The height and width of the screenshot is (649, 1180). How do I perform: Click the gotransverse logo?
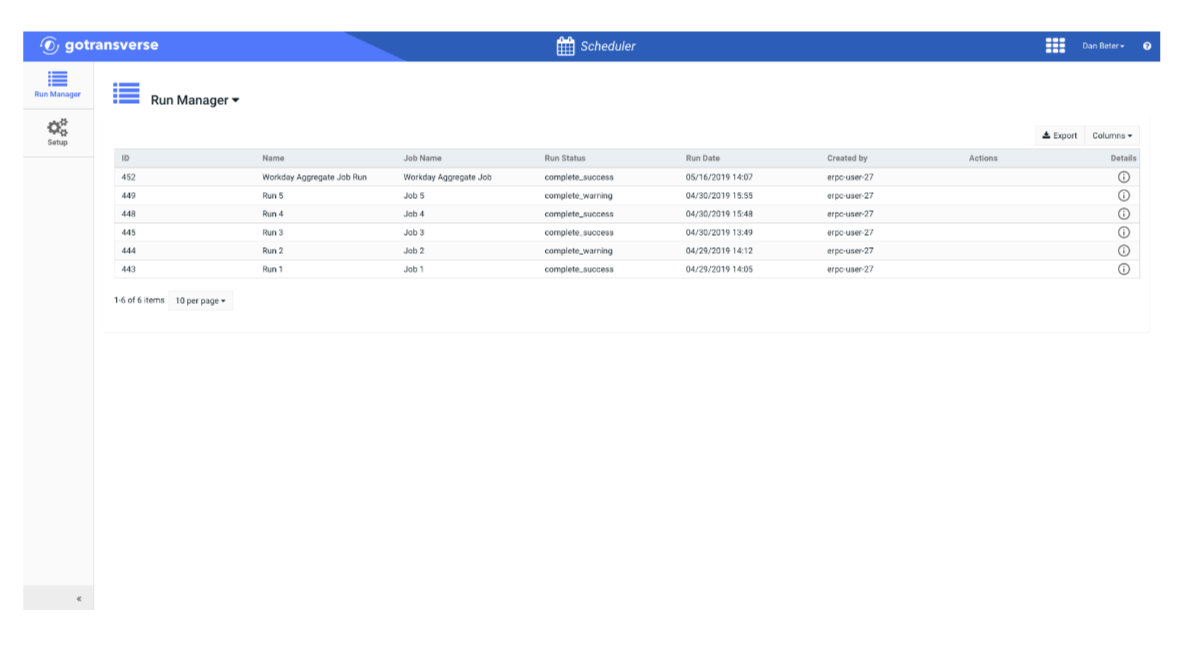100,45
